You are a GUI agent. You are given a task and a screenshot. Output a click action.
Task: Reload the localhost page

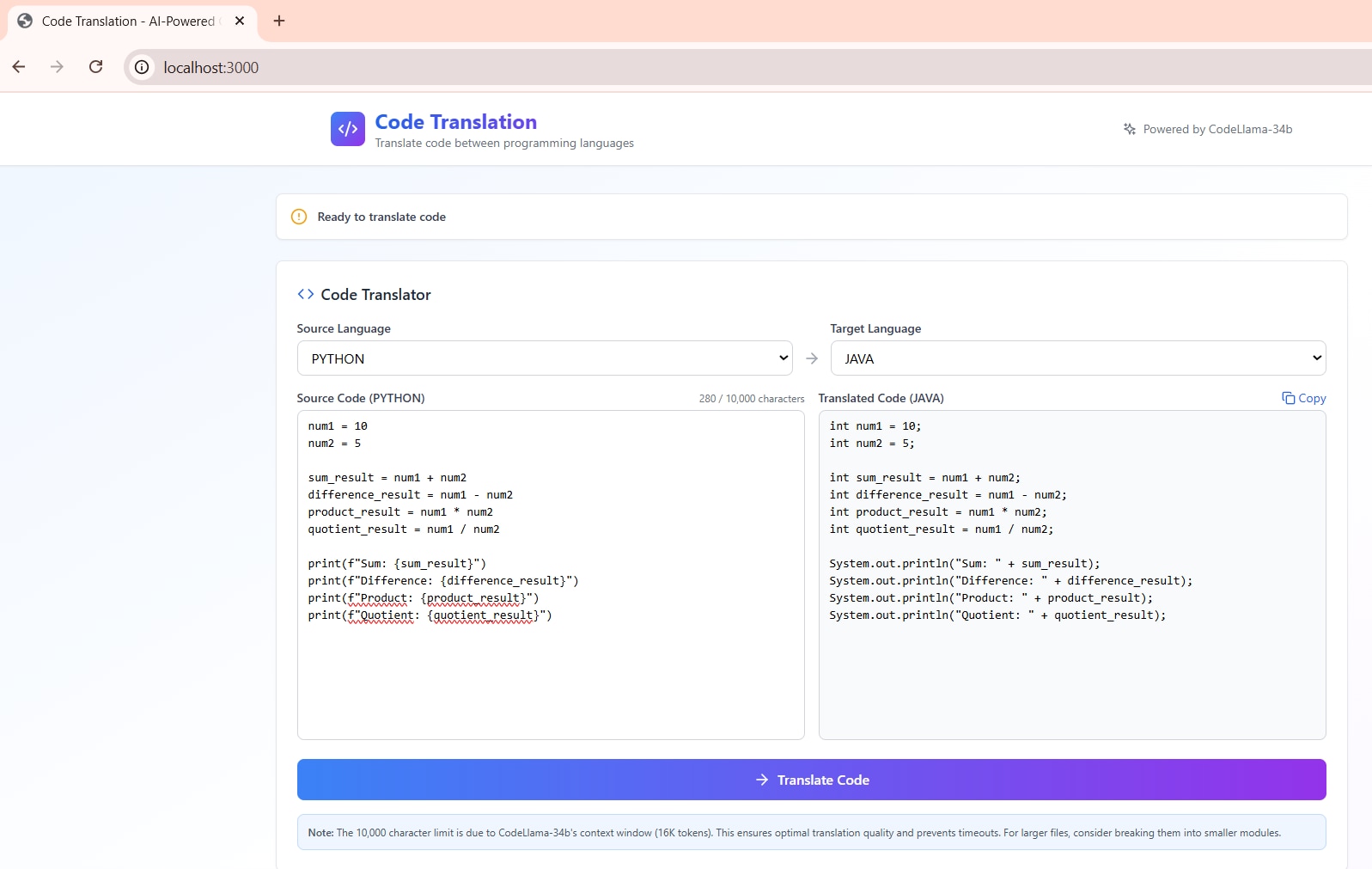coord(95,67)
